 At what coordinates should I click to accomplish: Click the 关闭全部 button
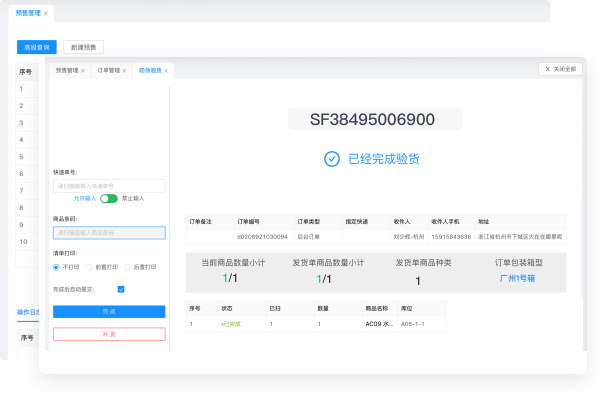tap(560, 69)
